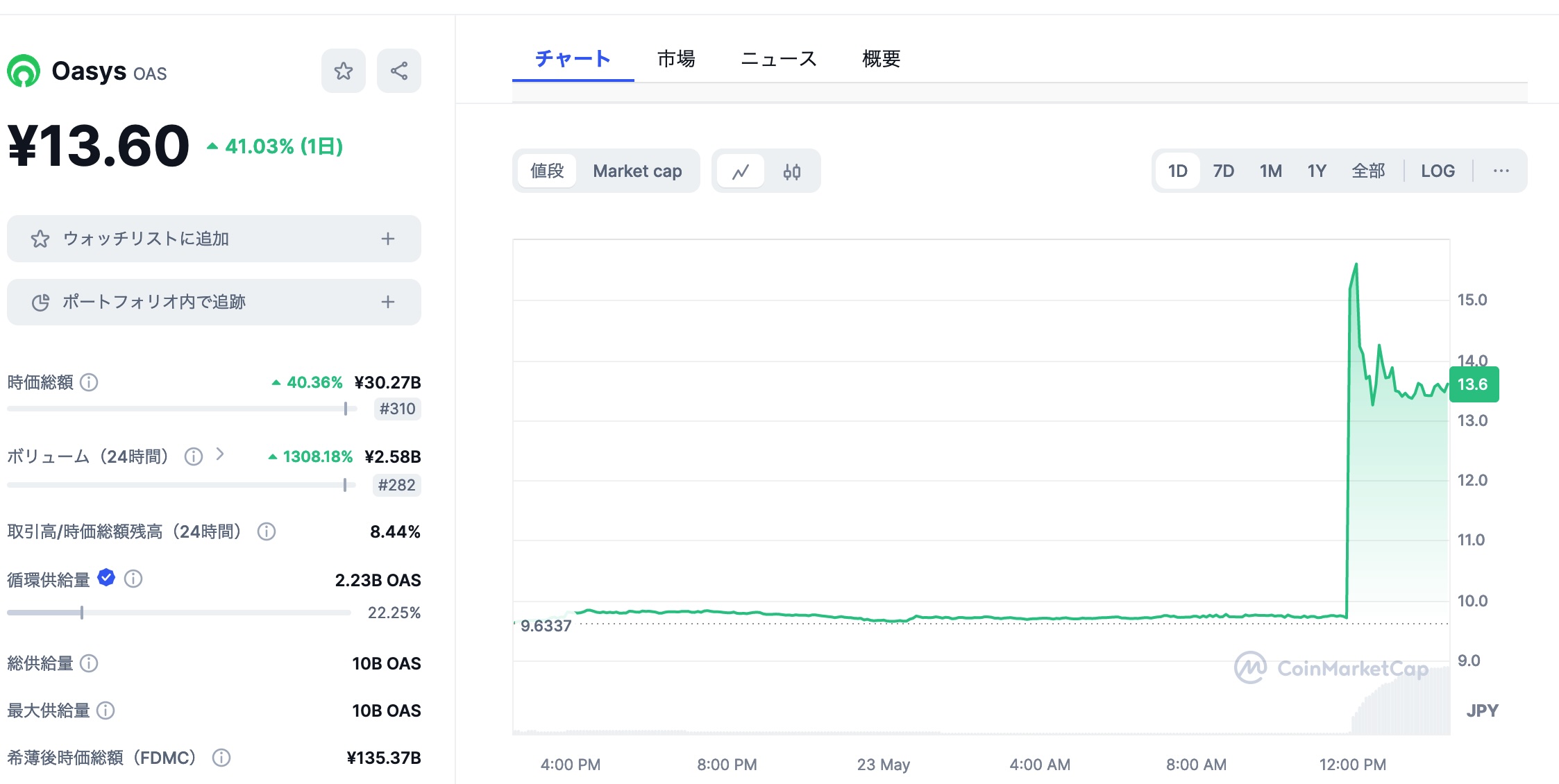Click the 8:00 PM time axis label

(x=727, y=765)
